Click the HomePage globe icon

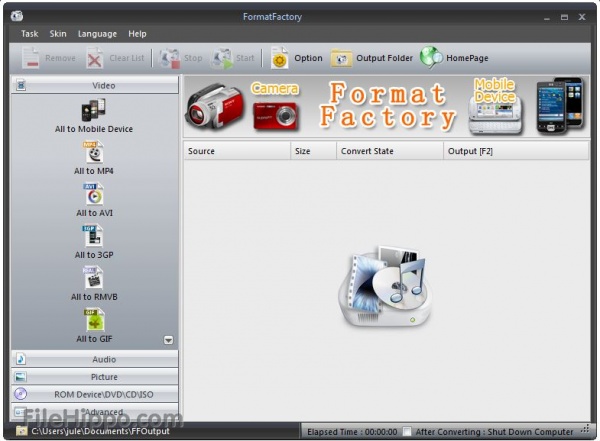[x=431, y=58]
